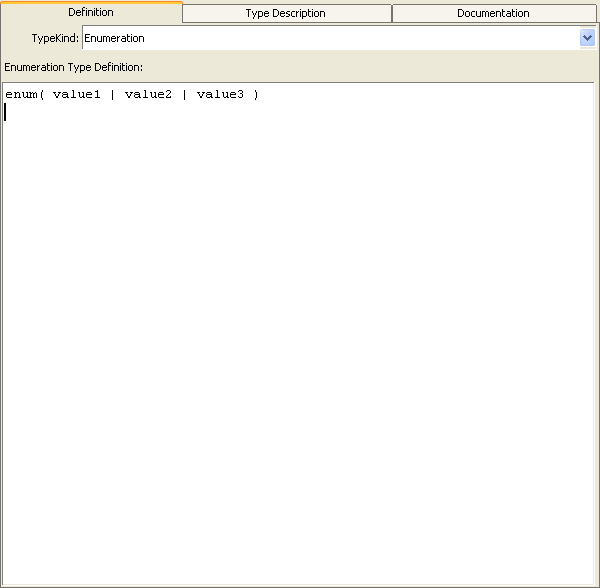The width and height of the screenshot is (600, 588).
Task: Click the pipe between value1 and value2
Action: pyautogui.click(x=113, y=94)
